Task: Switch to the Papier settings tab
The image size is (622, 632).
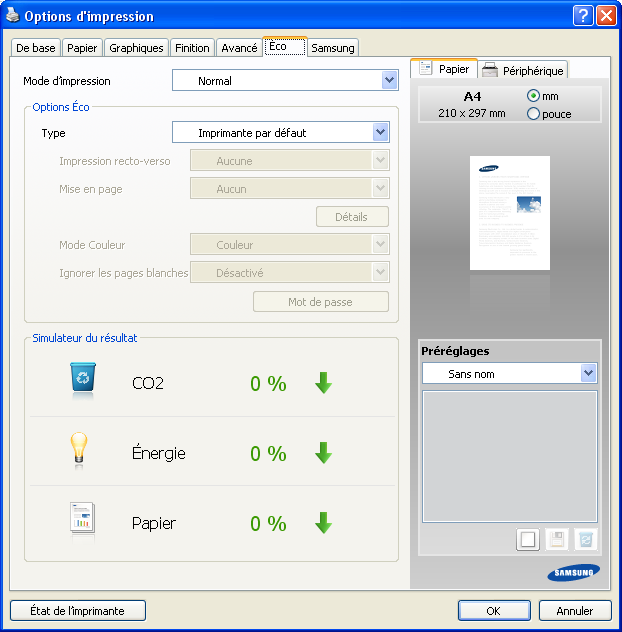Action: [82, 48]
